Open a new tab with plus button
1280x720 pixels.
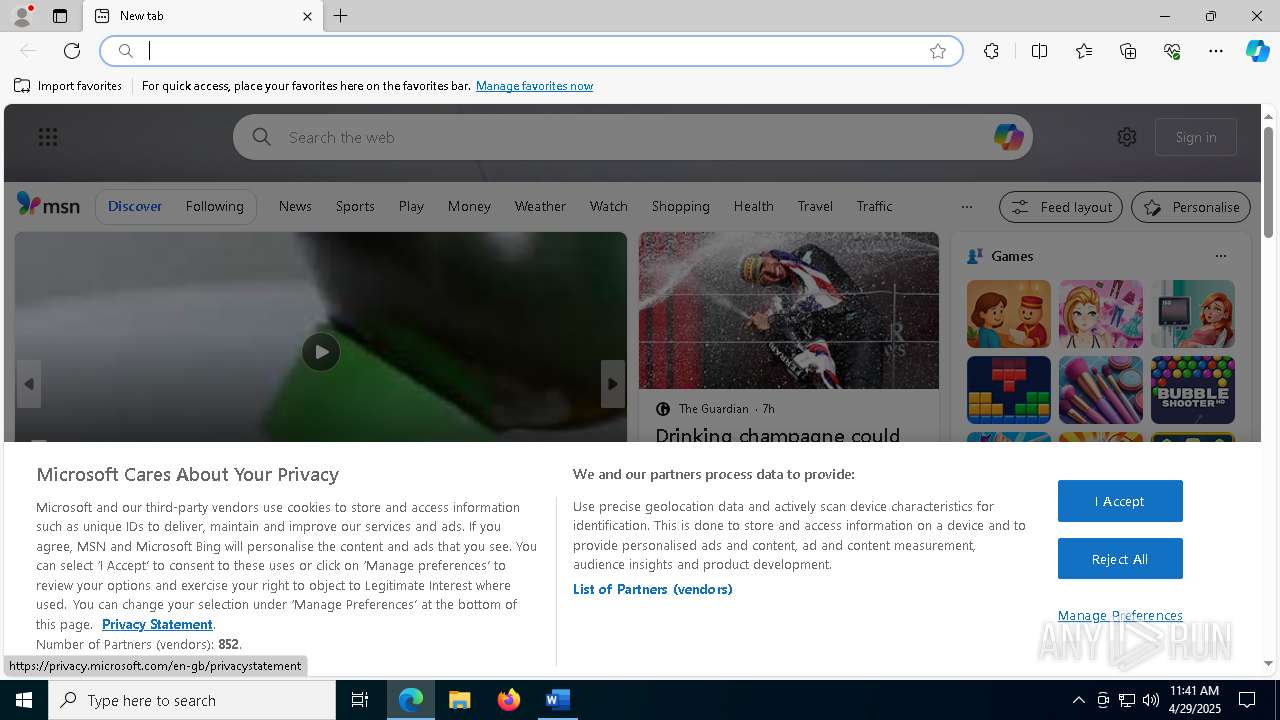pyautogui.click(x=341, y=16)
